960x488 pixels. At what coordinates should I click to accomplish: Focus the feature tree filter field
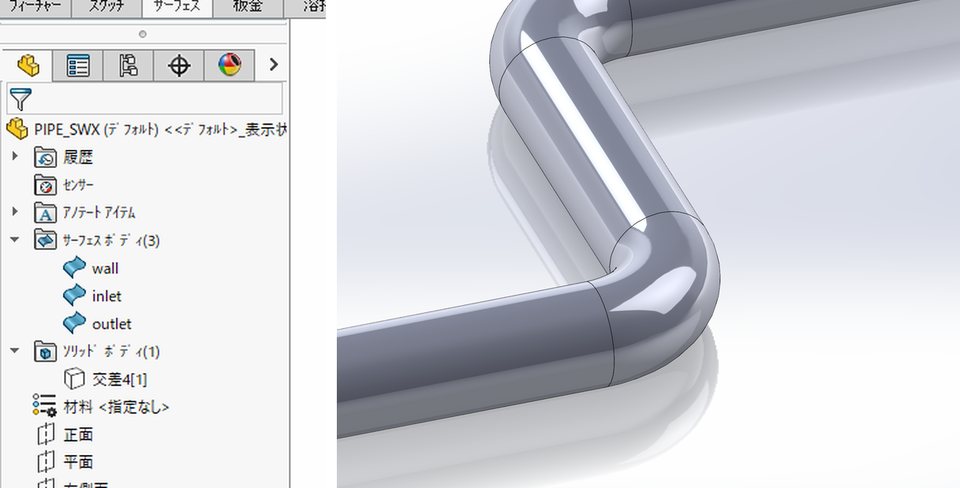pyautogui.click(x=145, y=99)
